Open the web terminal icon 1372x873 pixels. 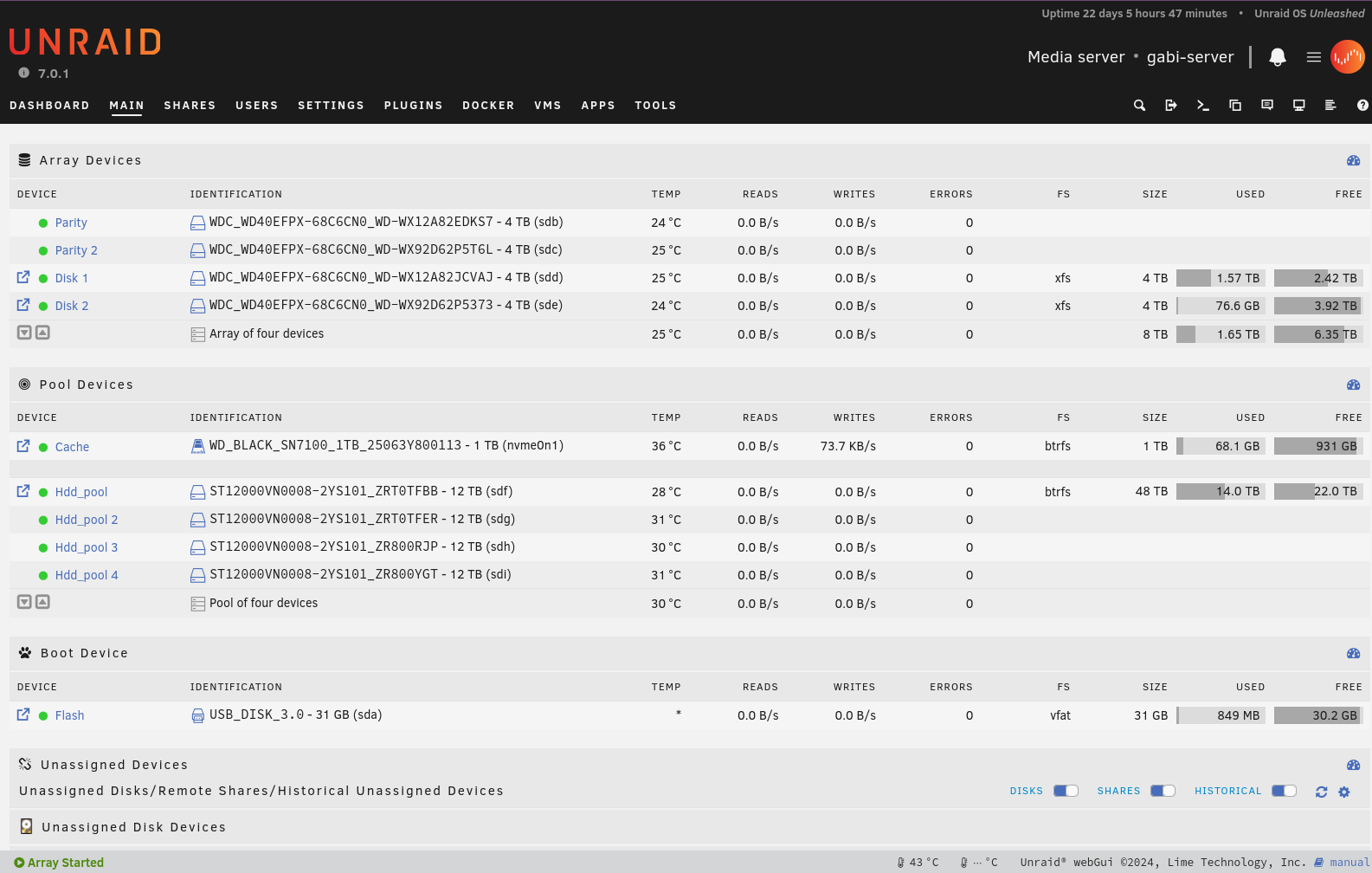[1202, 106]
